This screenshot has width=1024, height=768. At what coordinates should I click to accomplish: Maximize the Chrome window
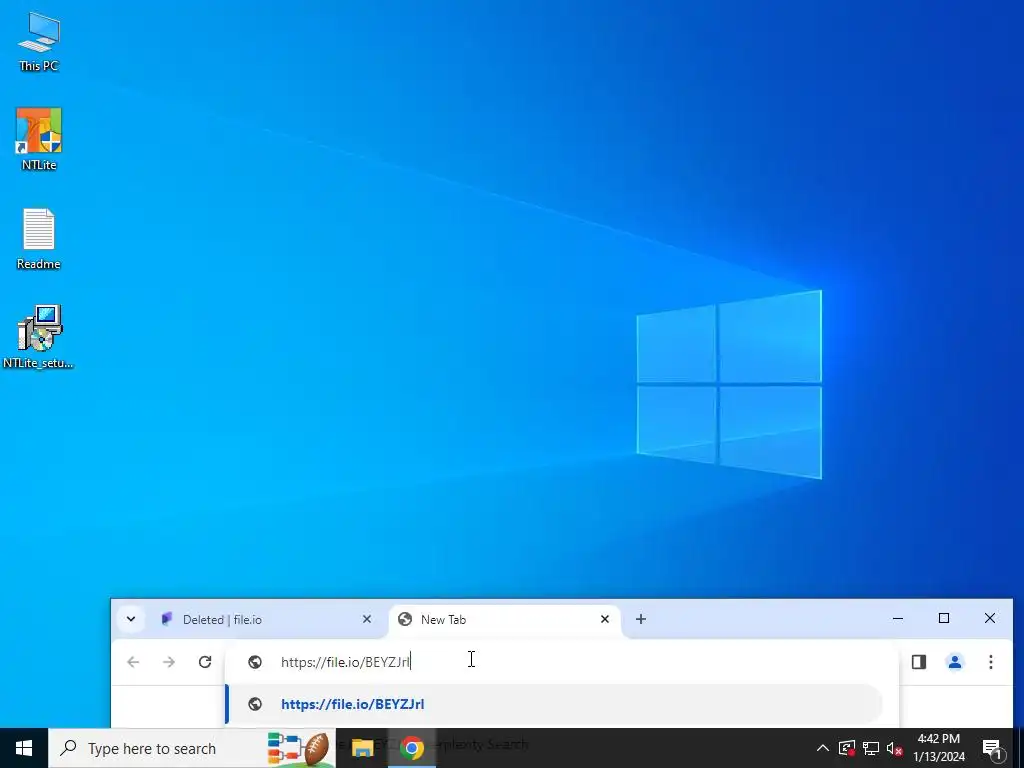pyautogui.click(x=944, y=618)
